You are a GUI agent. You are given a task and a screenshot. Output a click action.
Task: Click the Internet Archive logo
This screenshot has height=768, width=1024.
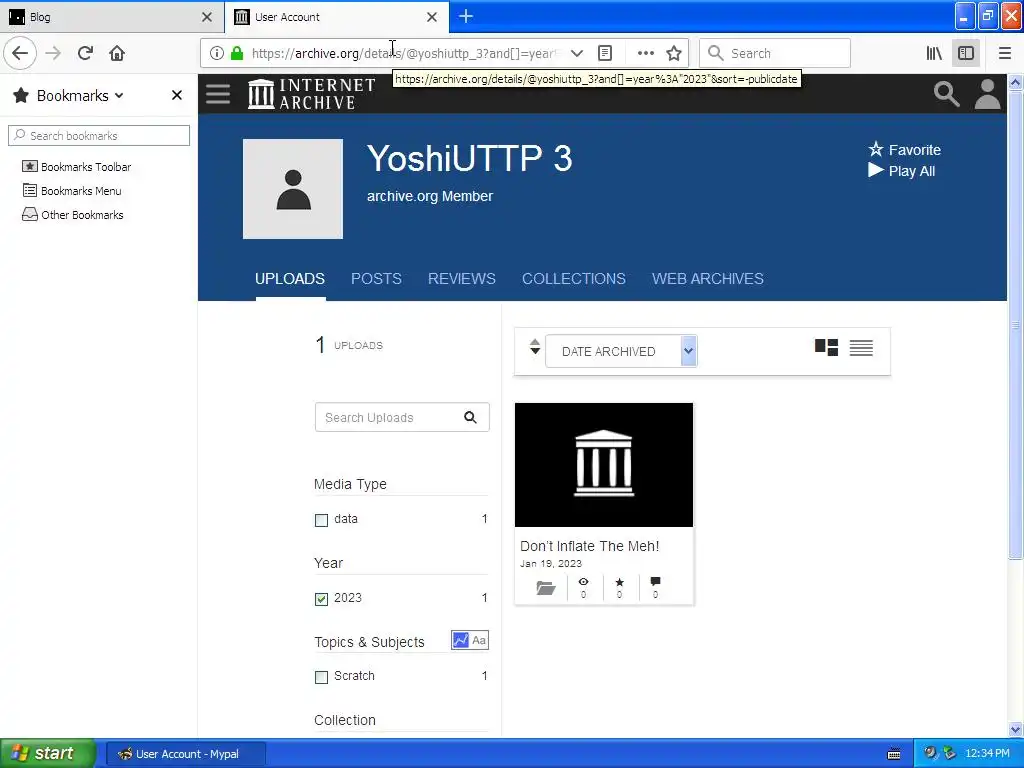[x=312, y=94]
